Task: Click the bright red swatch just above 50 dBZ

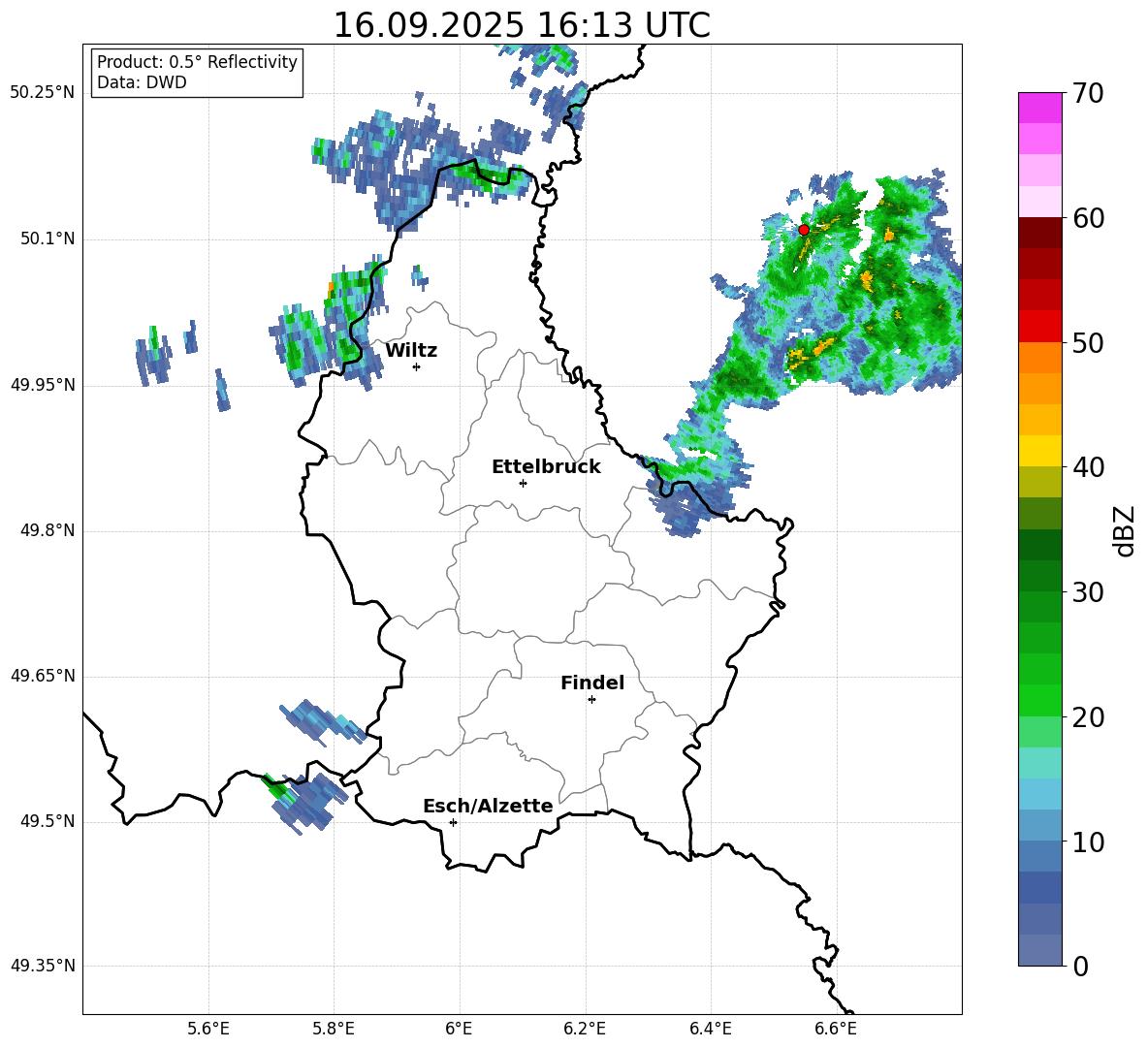Action: [x=1040, y=327]
